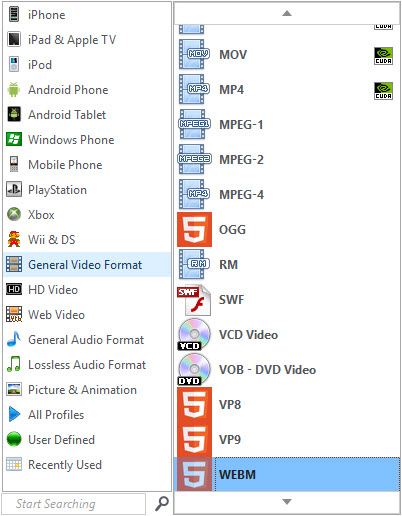Choose the Windows Phone label
This screenshot has width=402, height=516.
tap(71, 140)
